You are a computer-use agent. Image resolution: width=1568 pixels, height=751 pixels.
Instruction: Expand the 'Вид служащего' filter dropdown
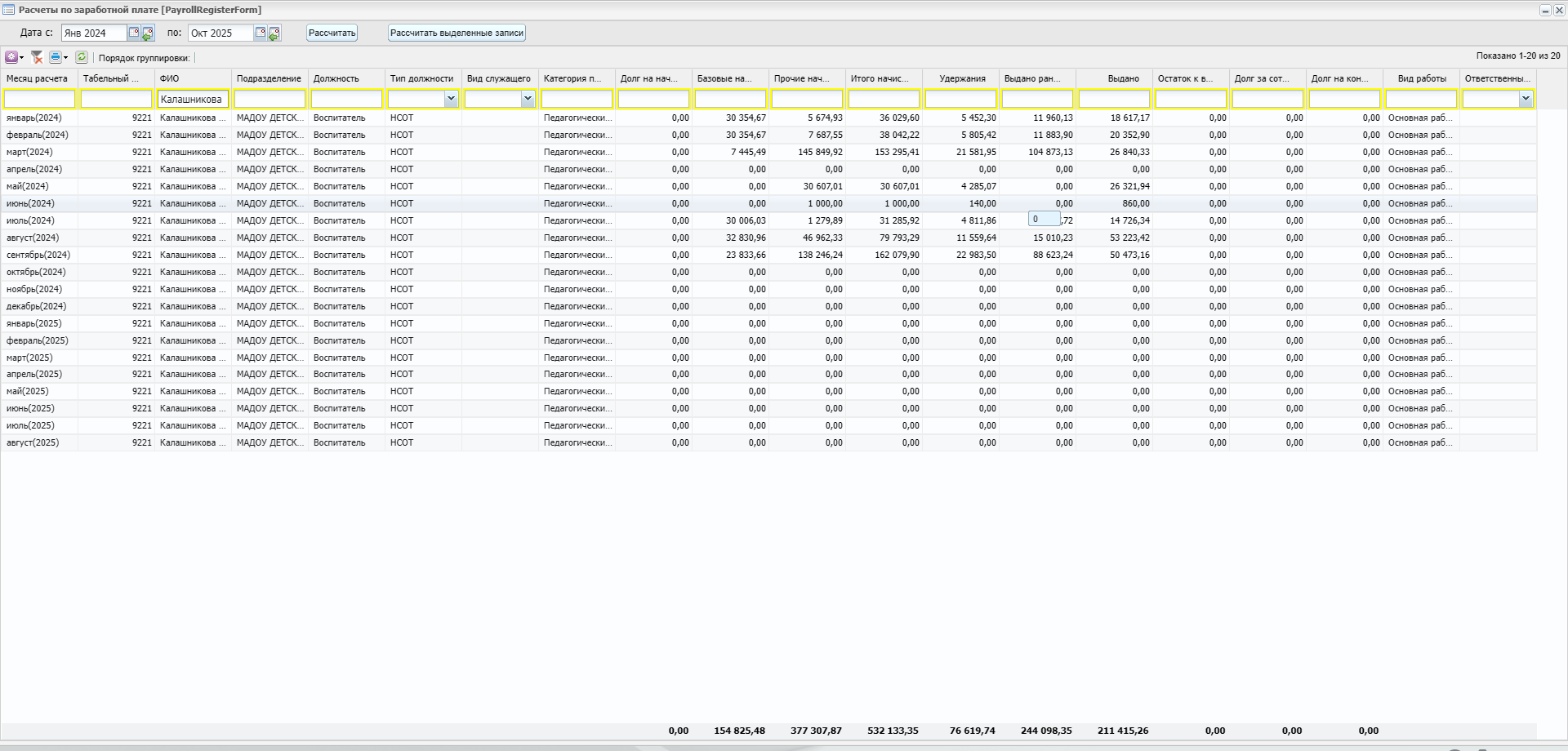[x=528, y=99]
